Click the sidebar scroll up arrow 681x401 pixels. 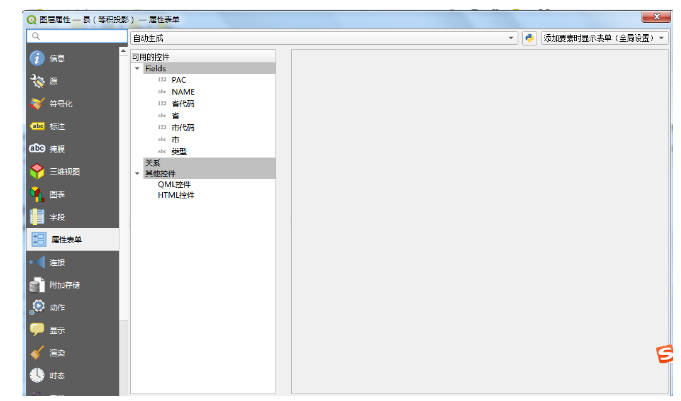tap(123, 51)
